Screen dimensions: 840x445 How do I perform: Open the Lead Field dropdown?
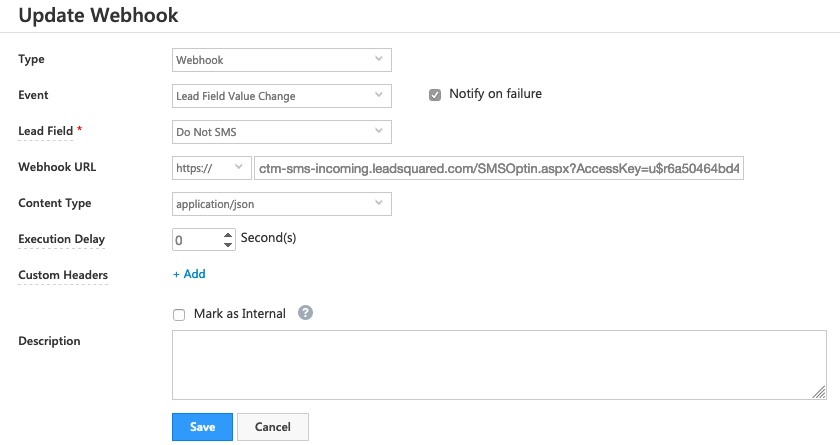281,132
